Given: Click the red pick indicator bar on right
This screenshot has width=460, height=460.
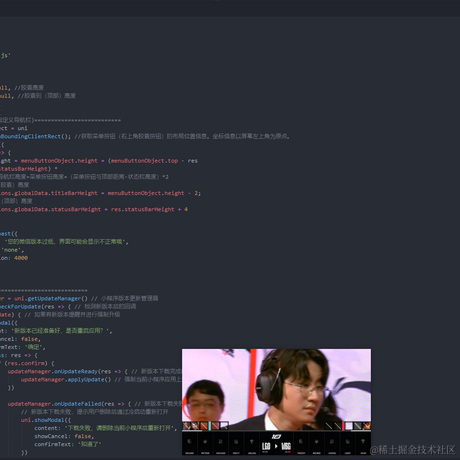Looking at the screenshot, I should point(343,426).
